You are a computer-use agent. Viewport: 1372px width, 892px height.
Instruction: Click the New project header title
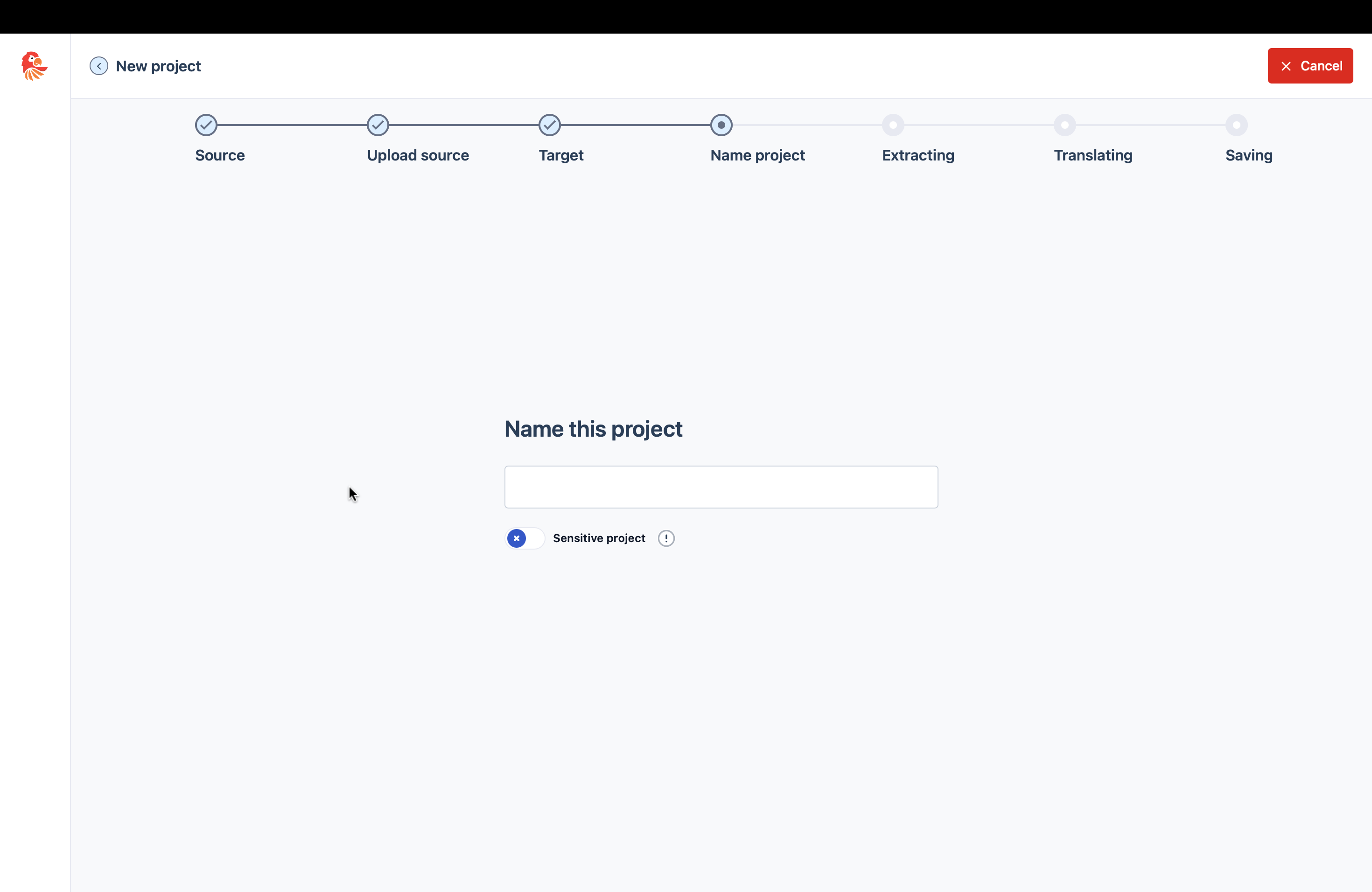158,66
